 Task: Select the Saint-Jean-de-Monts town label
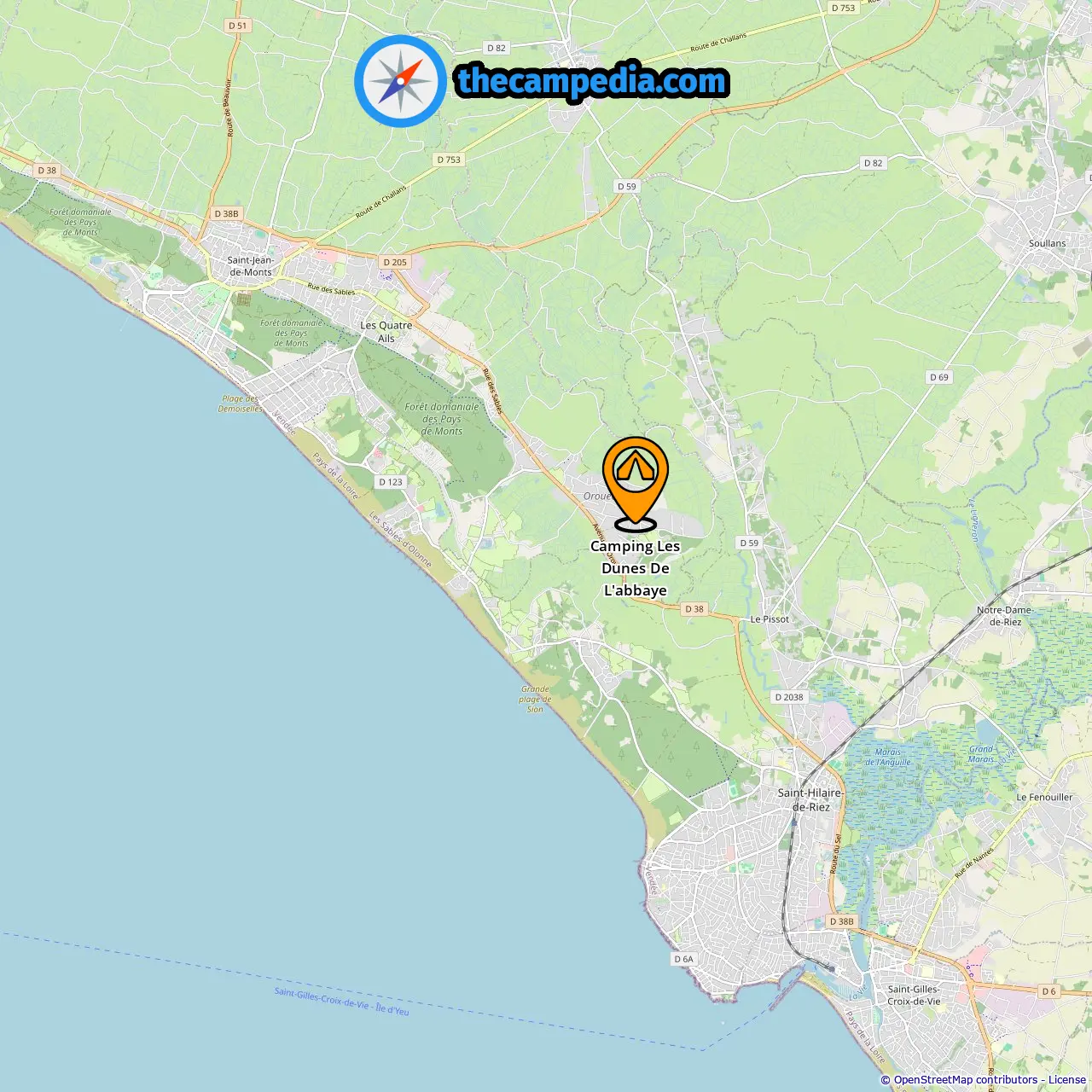[250, 266]
